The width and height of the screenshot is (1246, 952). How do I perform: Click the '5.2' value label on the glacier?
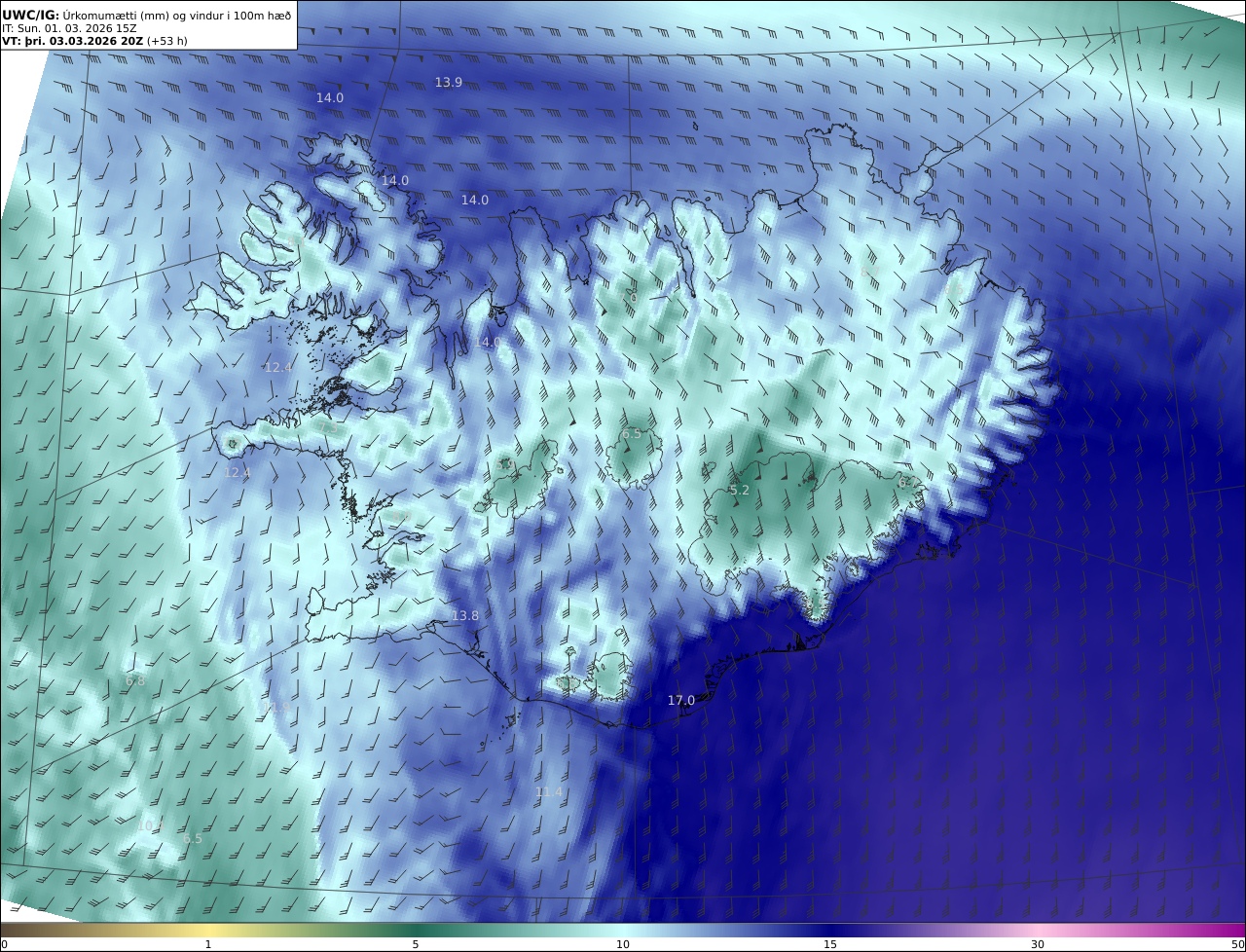[740, 491]
